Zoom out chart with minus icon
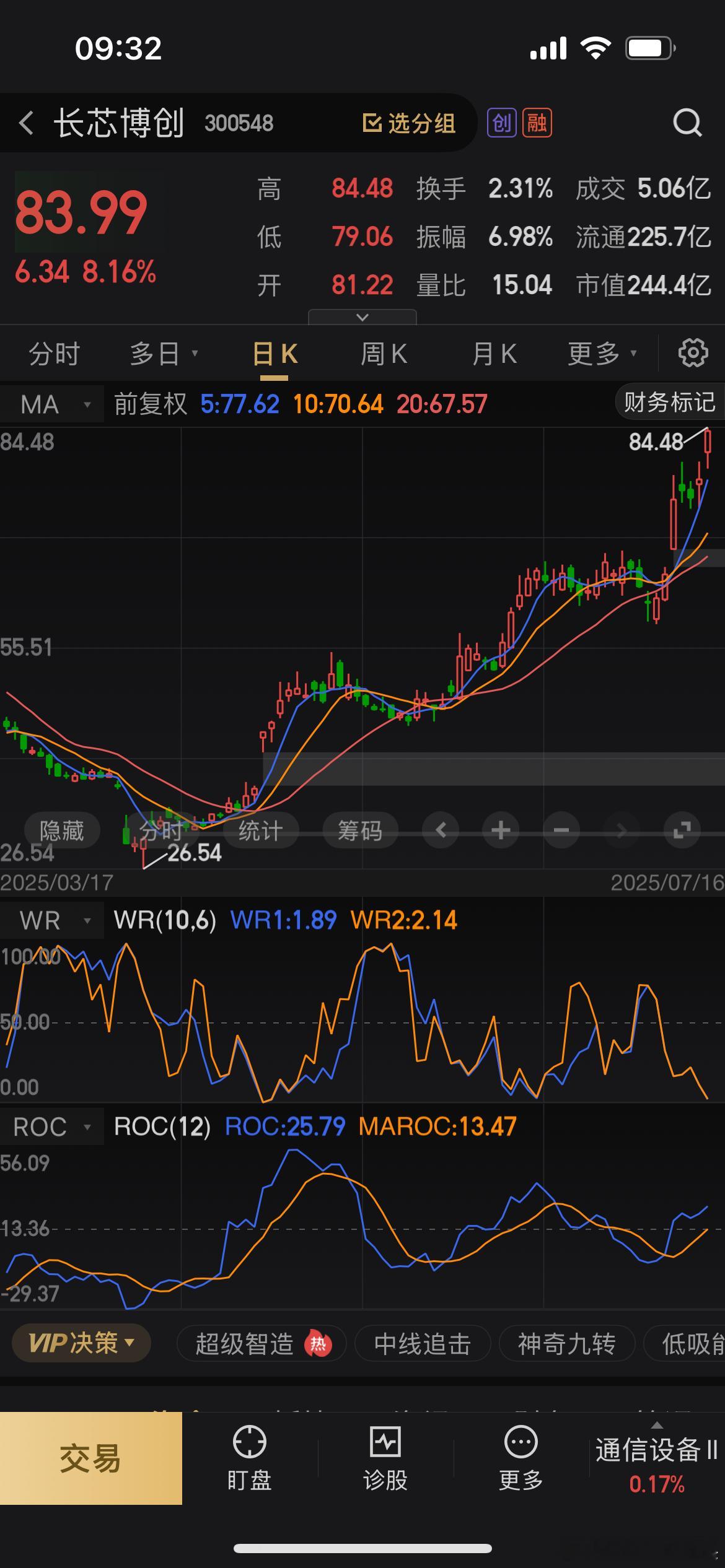This screenshot has height=1568, width=725. coord(561,830)
